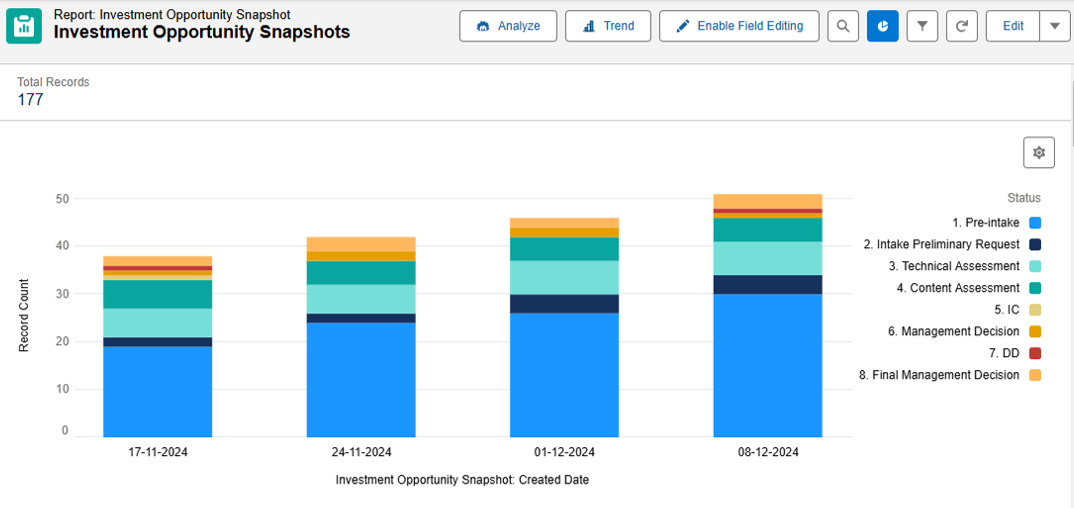Open the filter funnel icon
The height and width of the screenshot is (508, 1074).
(x=922, y=26)
